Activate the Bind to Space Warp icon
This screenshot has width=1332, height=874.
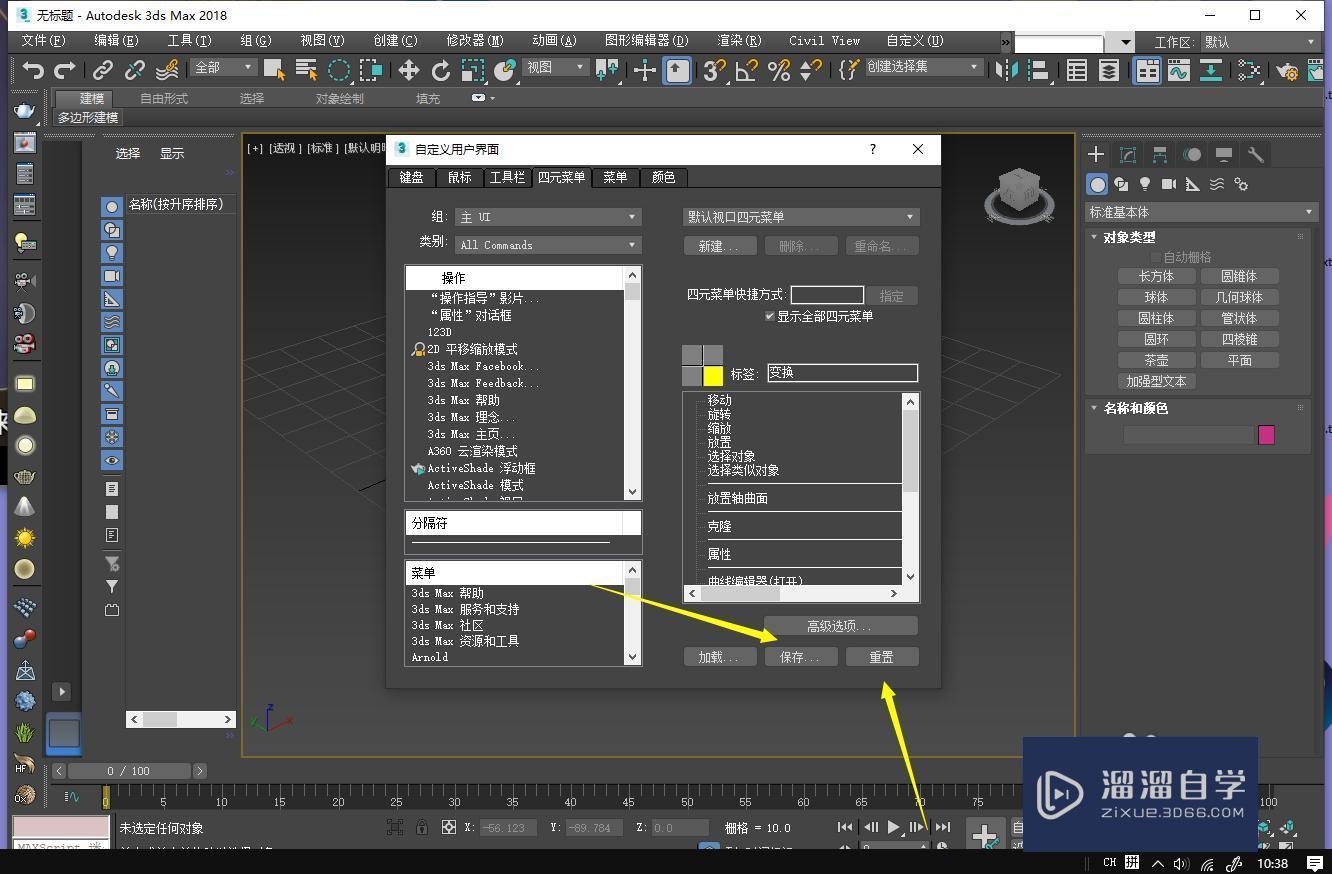tap(167, 69)
